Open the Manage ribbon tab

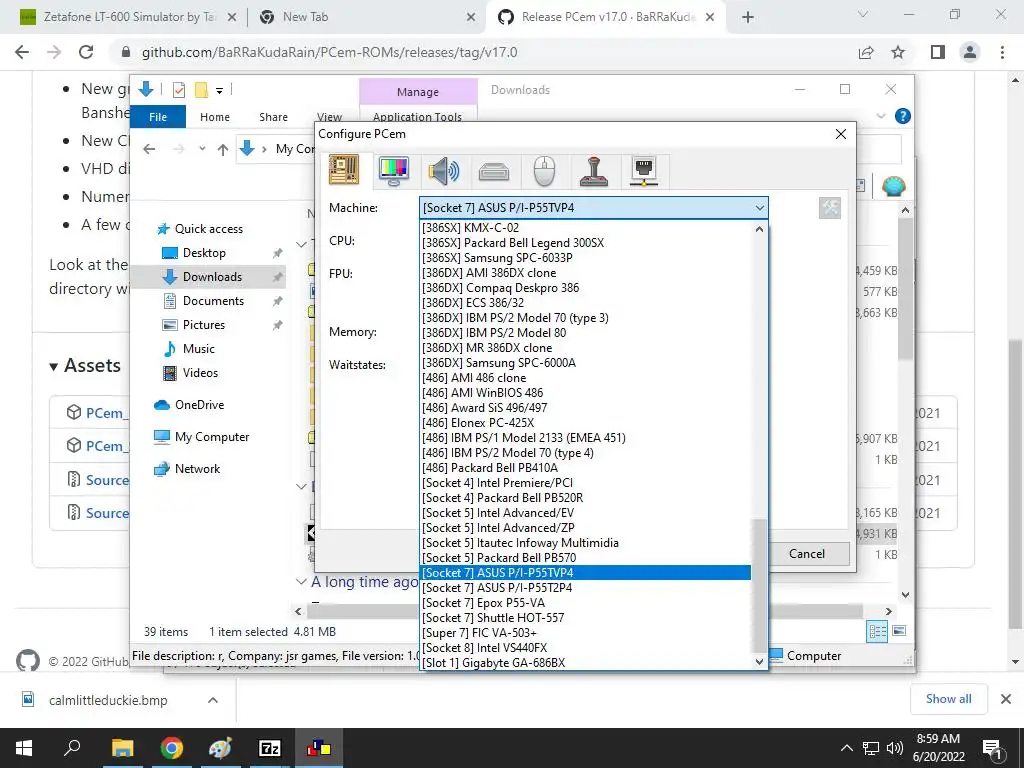pos(418,92)
